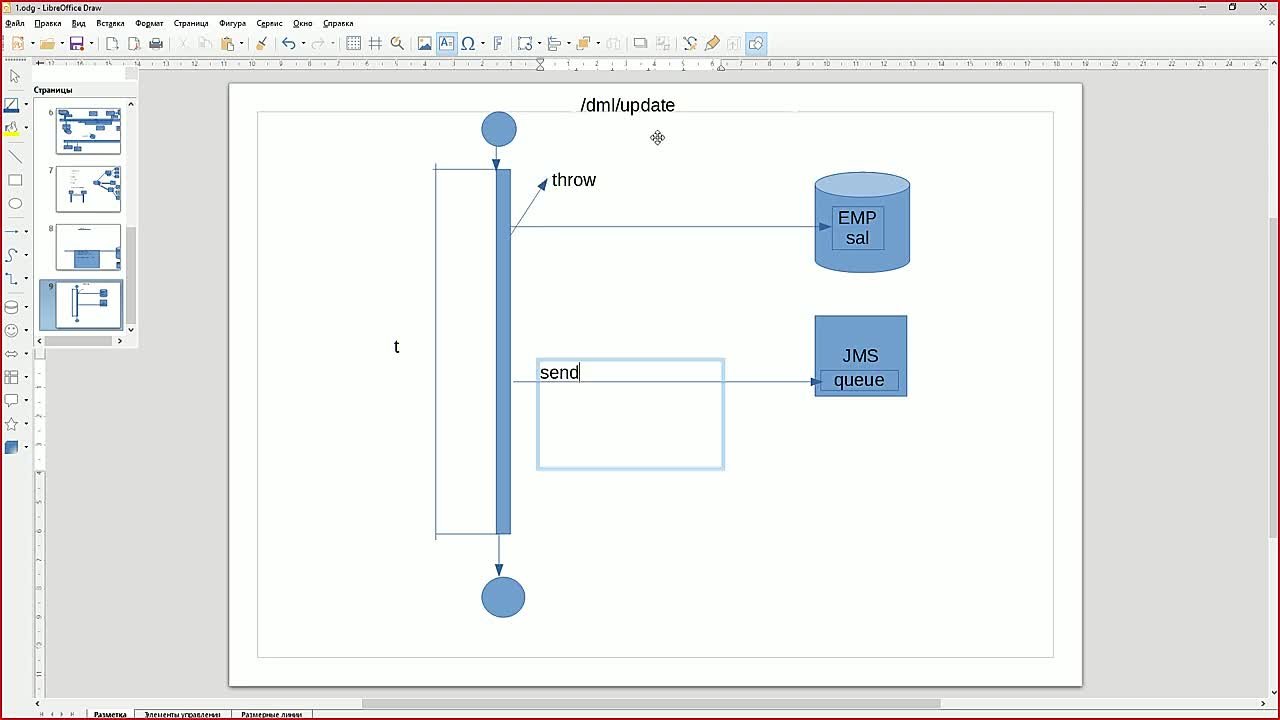Open the Вставка menu

tap(110, 23)
